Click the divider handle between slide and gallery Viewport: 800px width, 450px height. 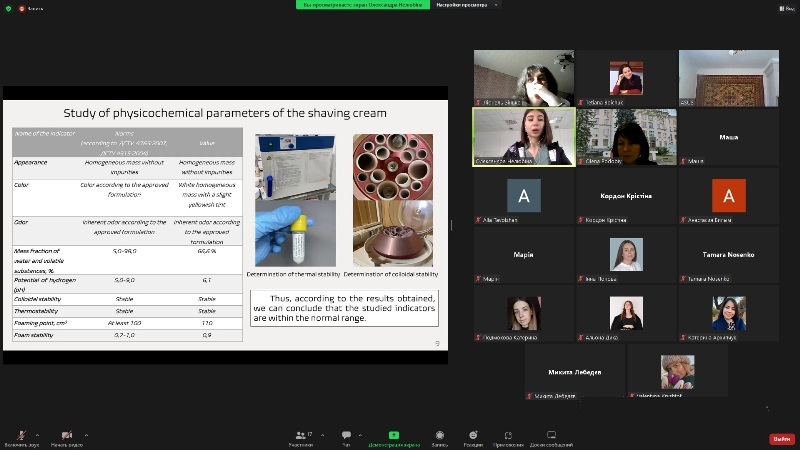(452, 224)
